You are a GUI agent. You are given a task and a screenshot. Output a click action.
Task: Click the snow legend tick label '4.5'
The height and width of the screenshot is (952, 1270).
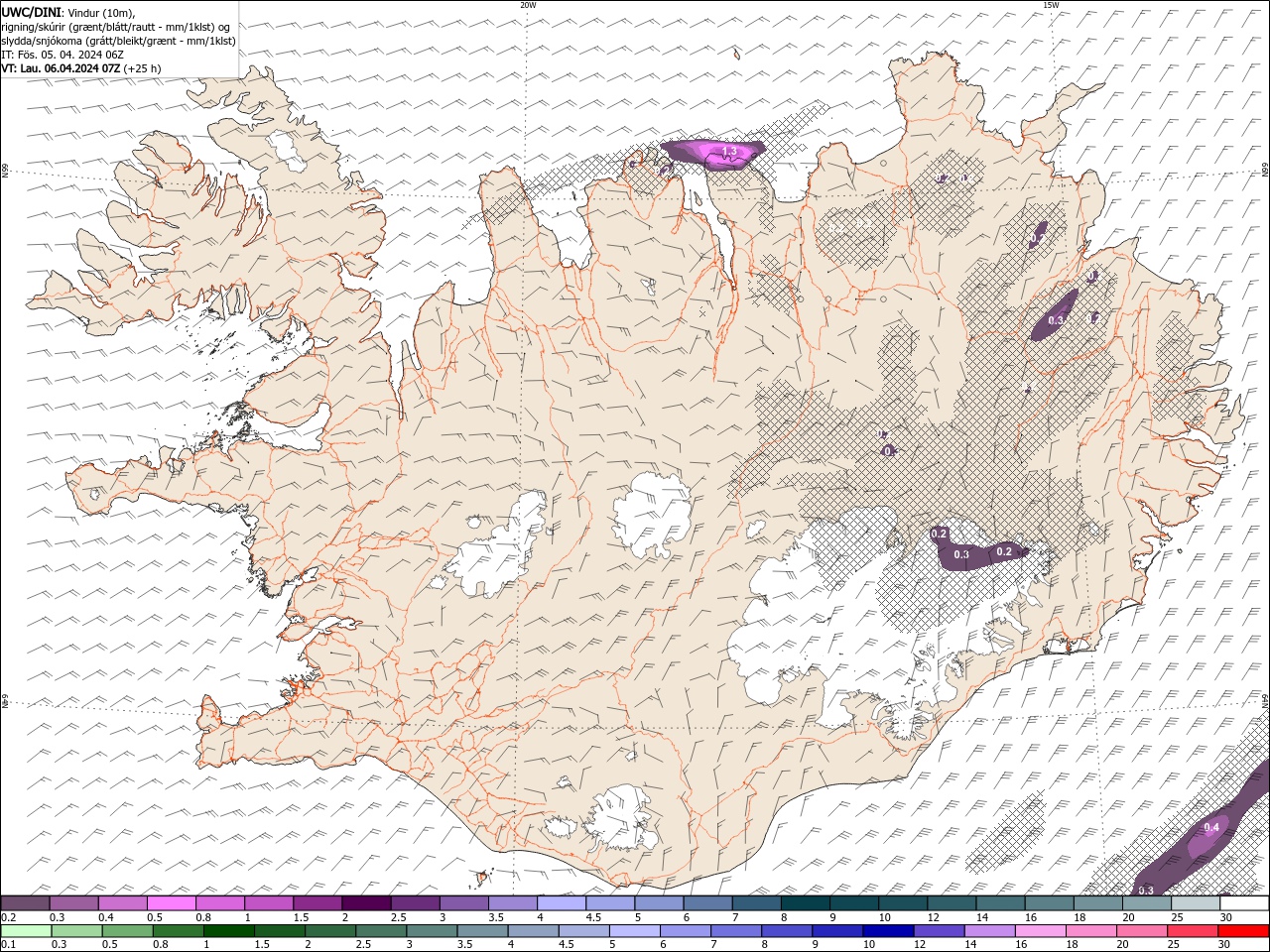point(593,917)
